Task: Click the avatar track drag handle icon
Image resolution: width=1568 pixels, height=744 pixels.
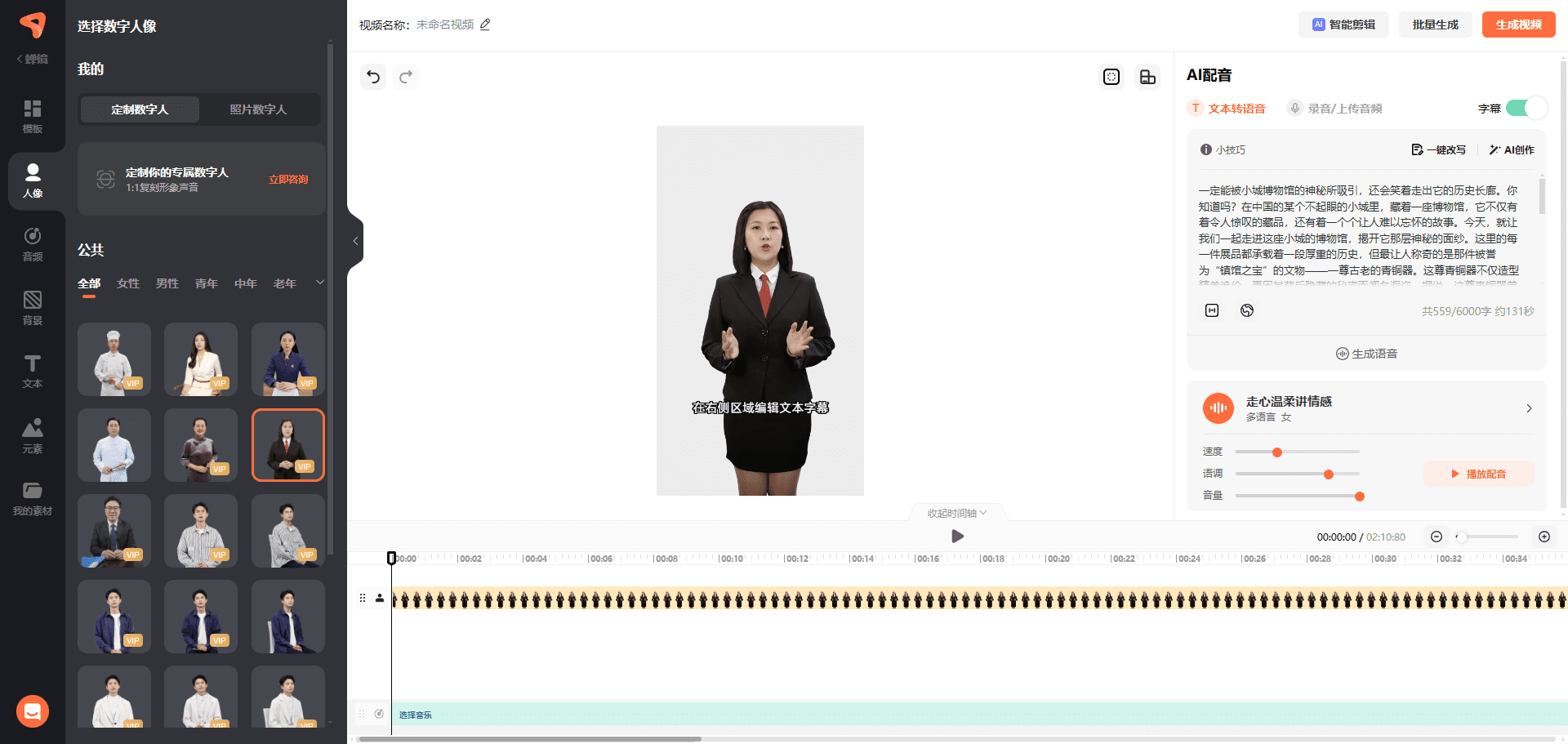Action: point(363,598)
